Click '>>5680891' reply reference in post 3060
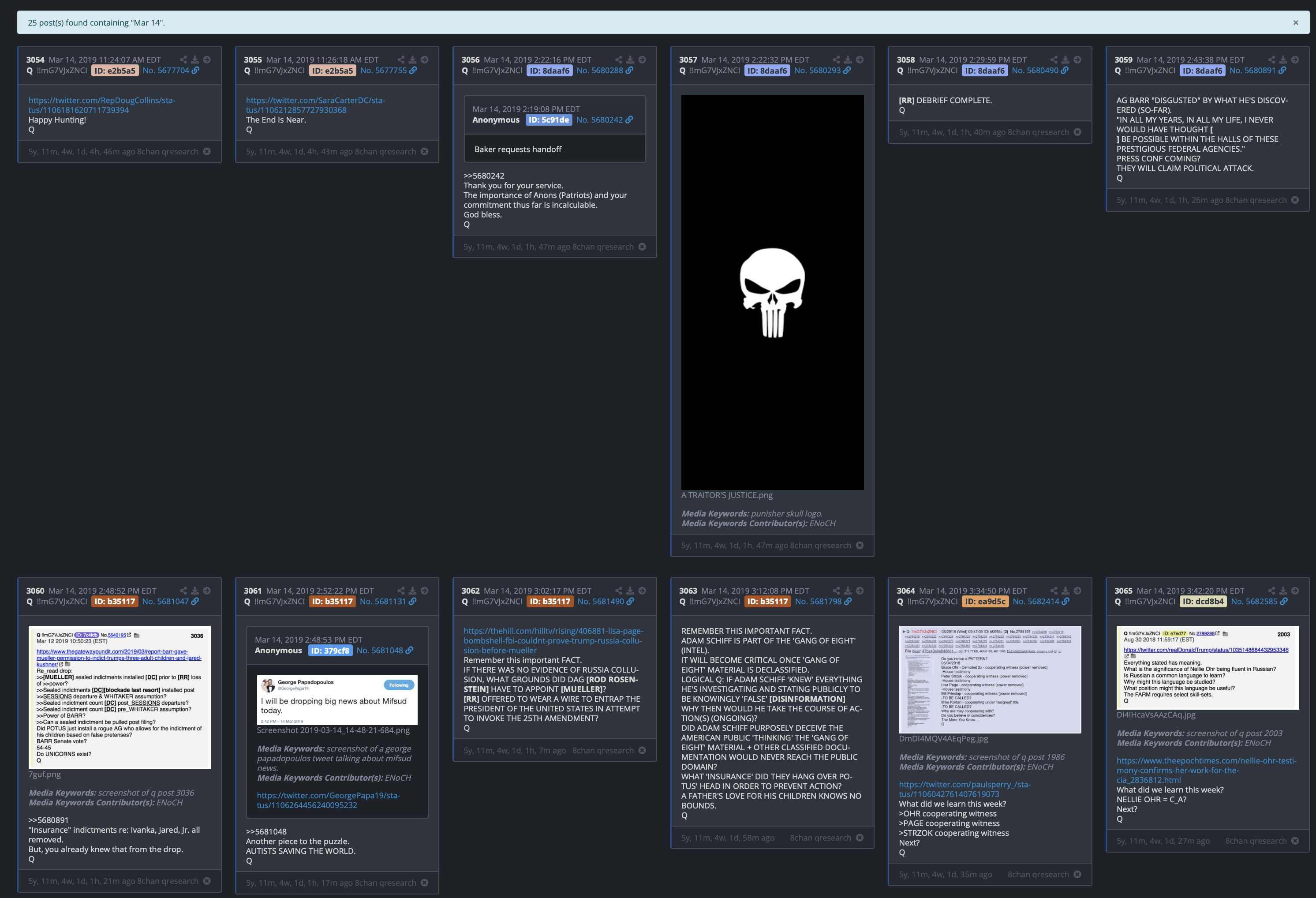 click(x=49, y=820)
